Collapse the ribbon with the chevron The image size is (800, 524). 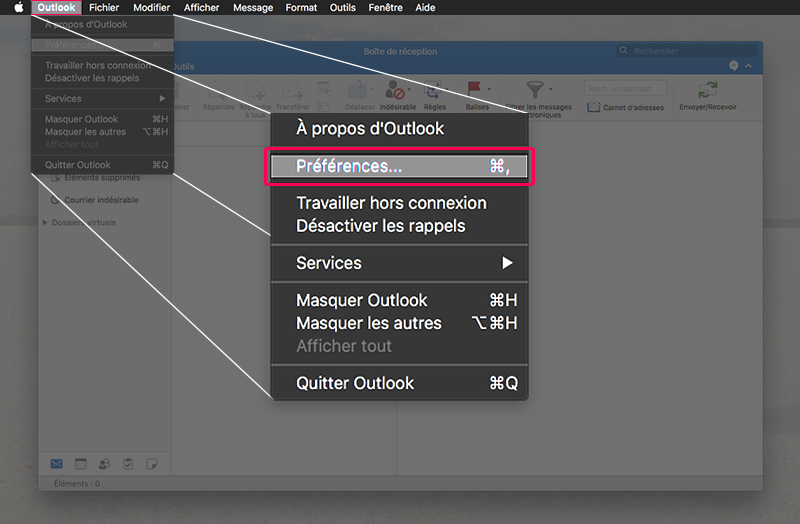(748, 66)
